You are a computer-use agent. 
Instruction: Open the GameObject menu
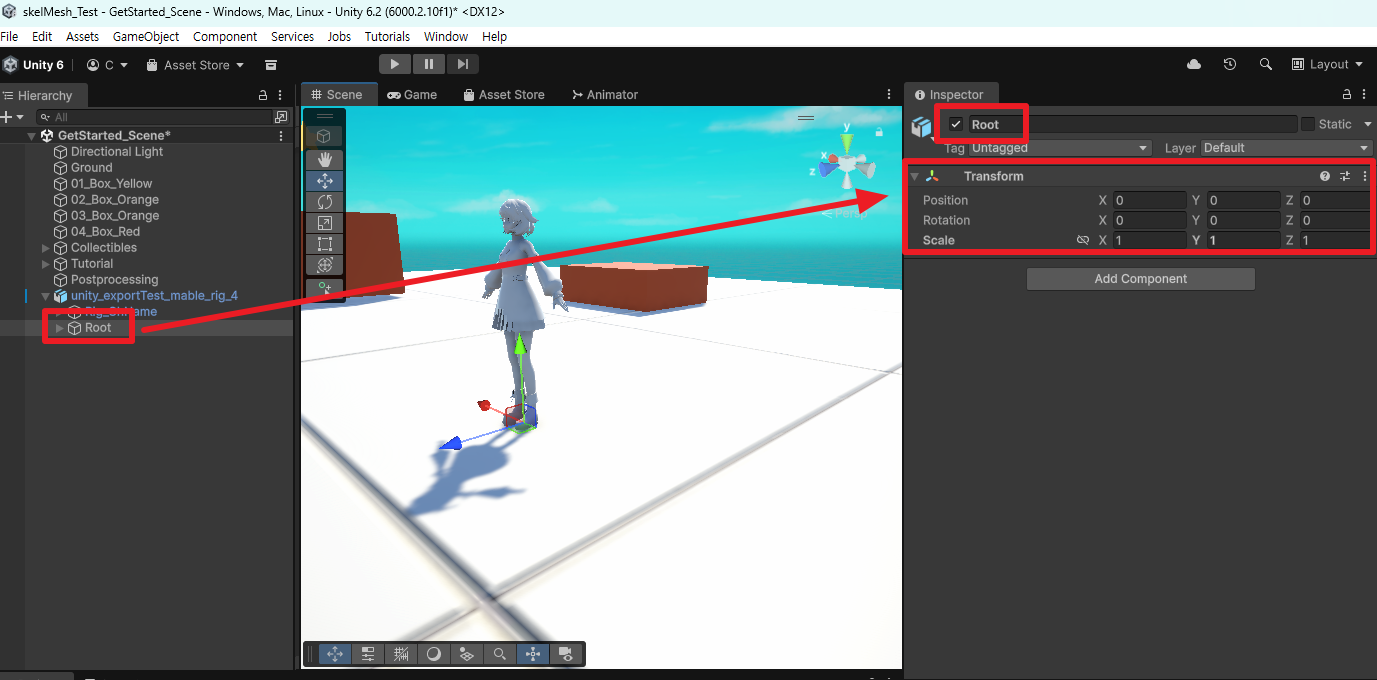pos(146,36)
